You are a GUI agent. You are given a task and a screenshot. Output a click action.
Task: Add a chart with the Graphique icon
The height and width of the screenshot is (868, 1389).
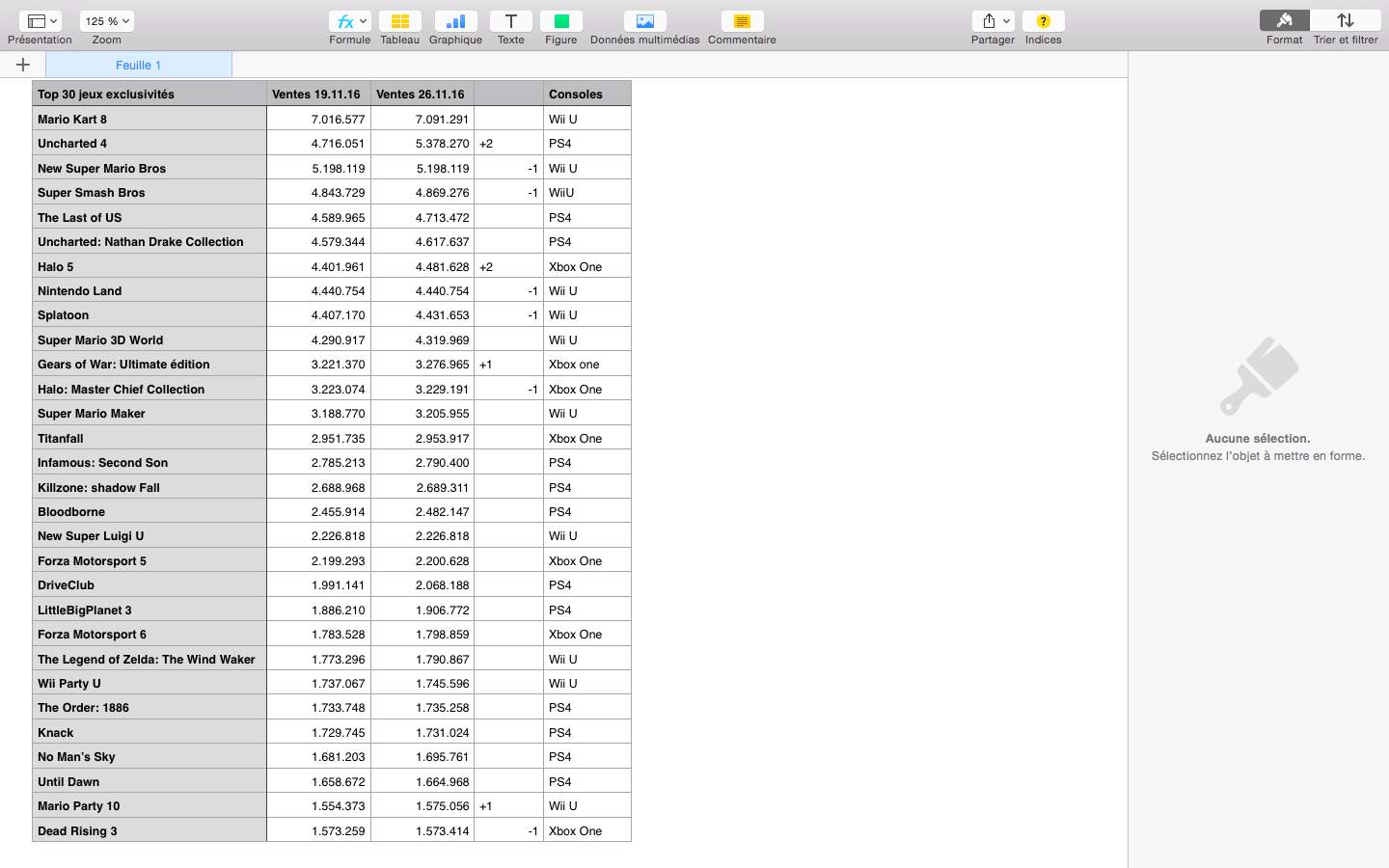[x=455, y=21]
